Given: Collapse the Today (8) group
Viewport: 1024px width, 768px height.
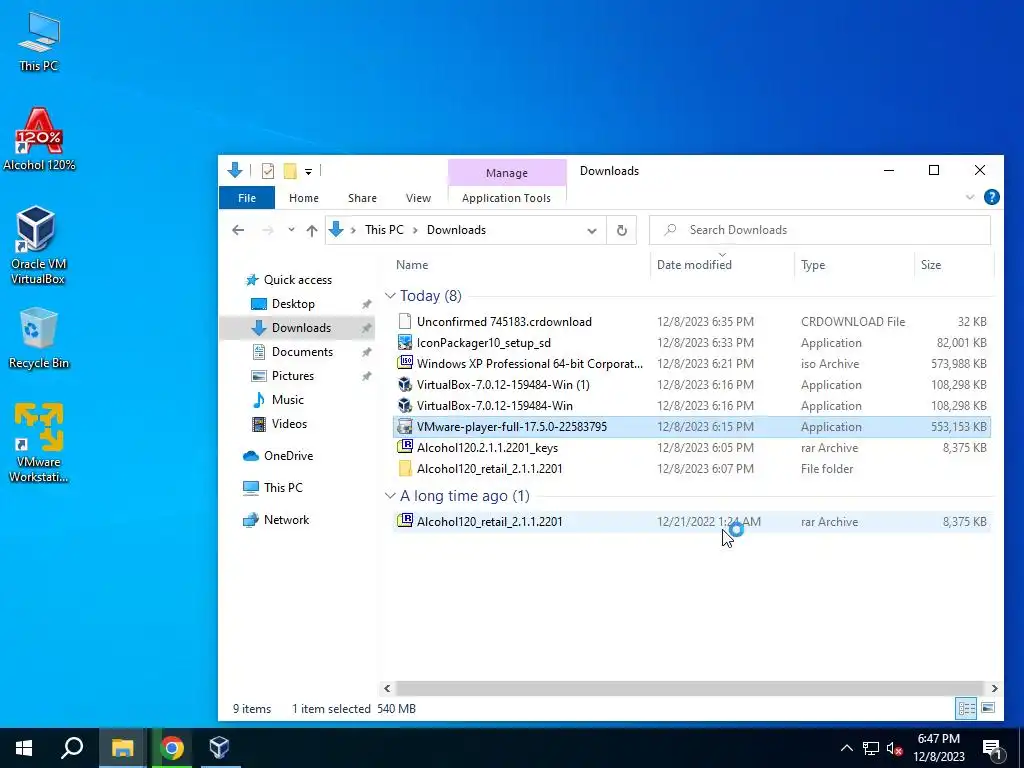Looking at the screenshot, I should click(x=390, y=296).
